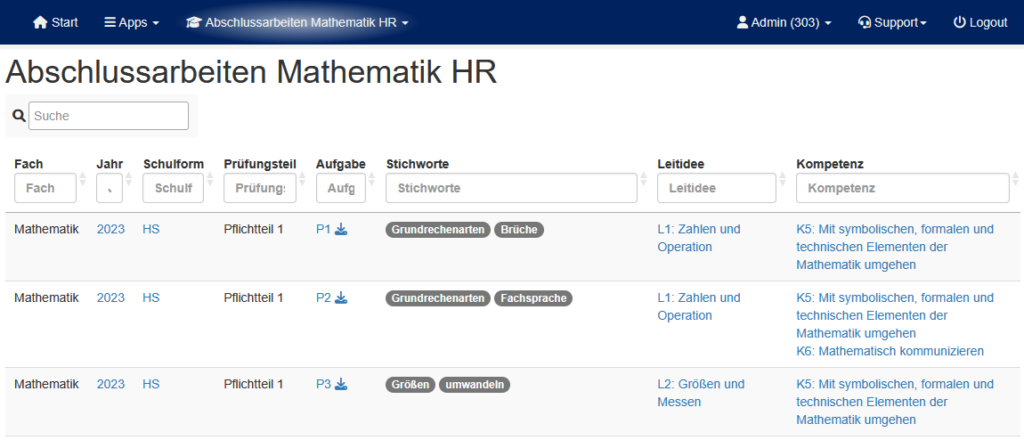
Task: Click the search magnifier icon
Action: click(19, 116)
